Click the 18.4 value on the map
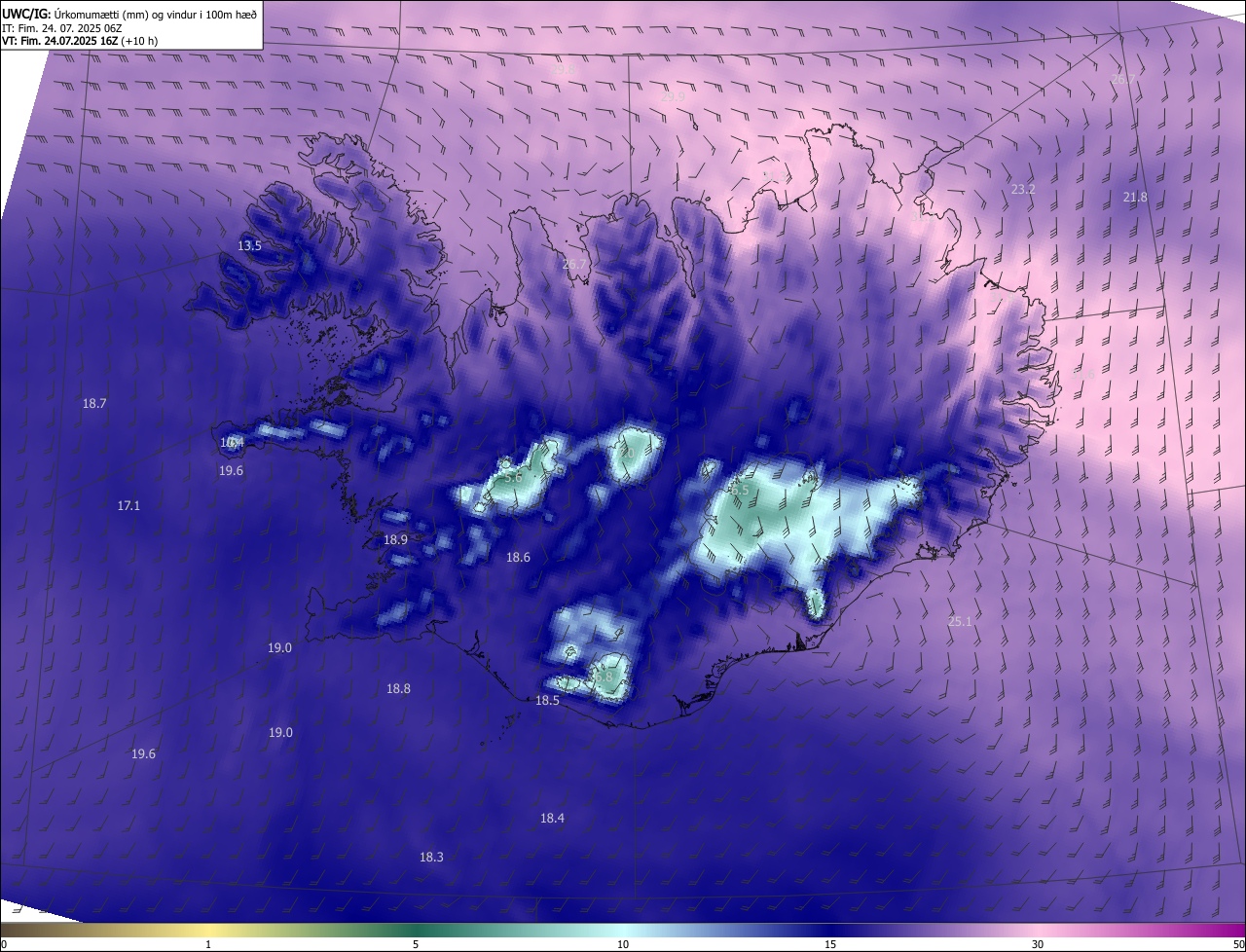Image resolution: width=1246 pixels, height=952 pixels. (x=552, y=818)
